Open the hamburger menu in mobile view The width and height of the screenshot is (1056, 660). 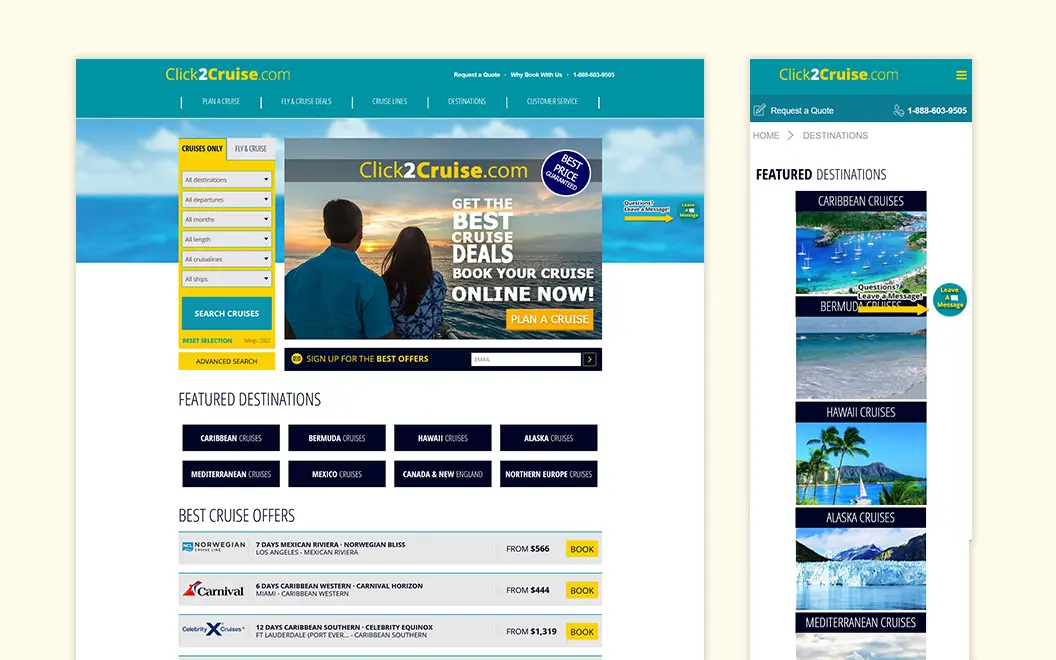(961, 75)
